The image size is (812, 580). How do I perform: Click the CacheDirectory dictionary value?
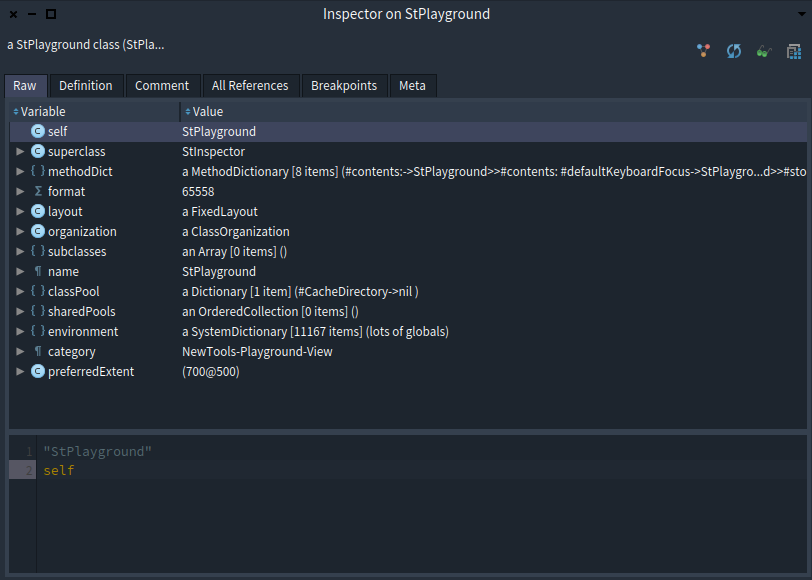point(300,292)
